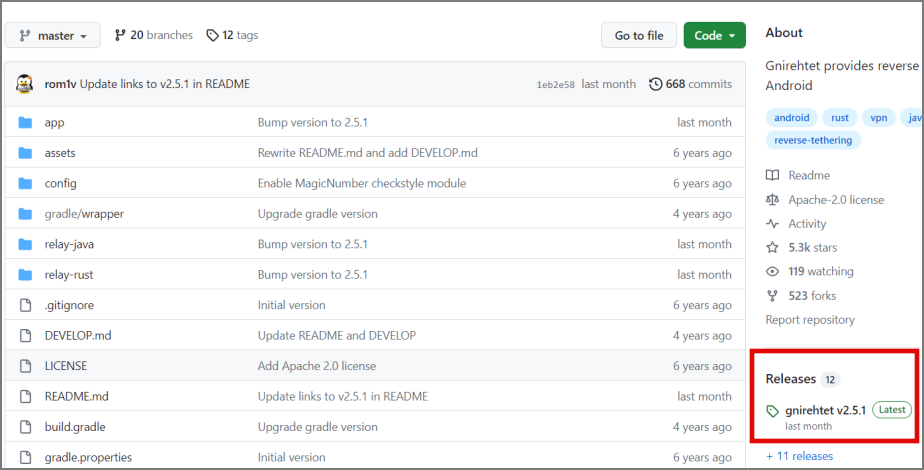Open commit message 'Update links to v2.5.1 in README' in header
924x470 pixels.
[165, 84]
